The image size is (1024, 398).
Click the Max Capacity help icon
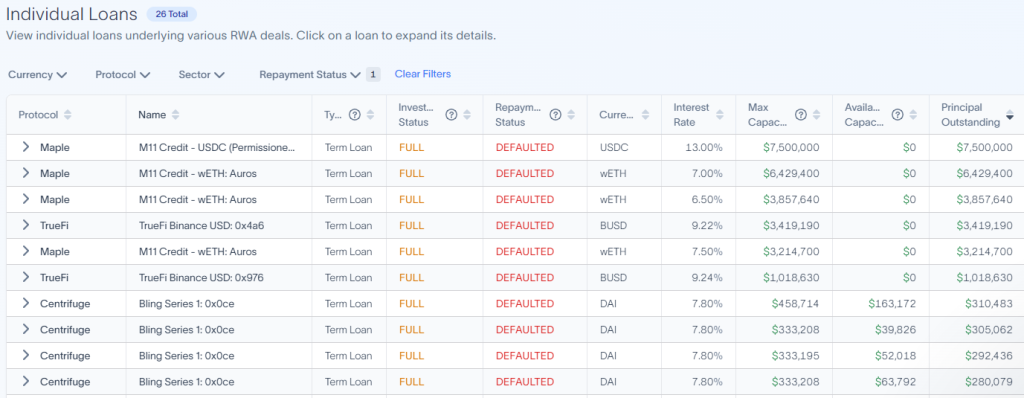click(801, 115)
